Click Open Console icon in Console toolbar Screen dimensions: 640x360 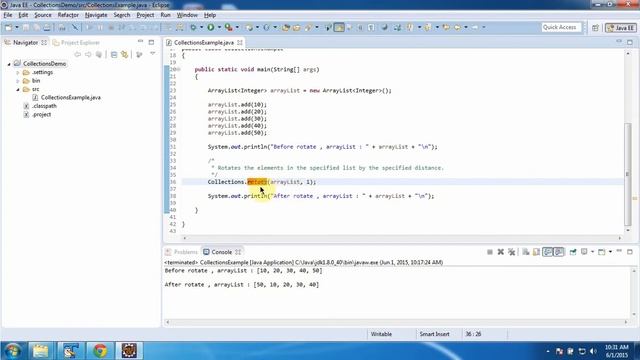pyautogui.click(x=602, y=252)
